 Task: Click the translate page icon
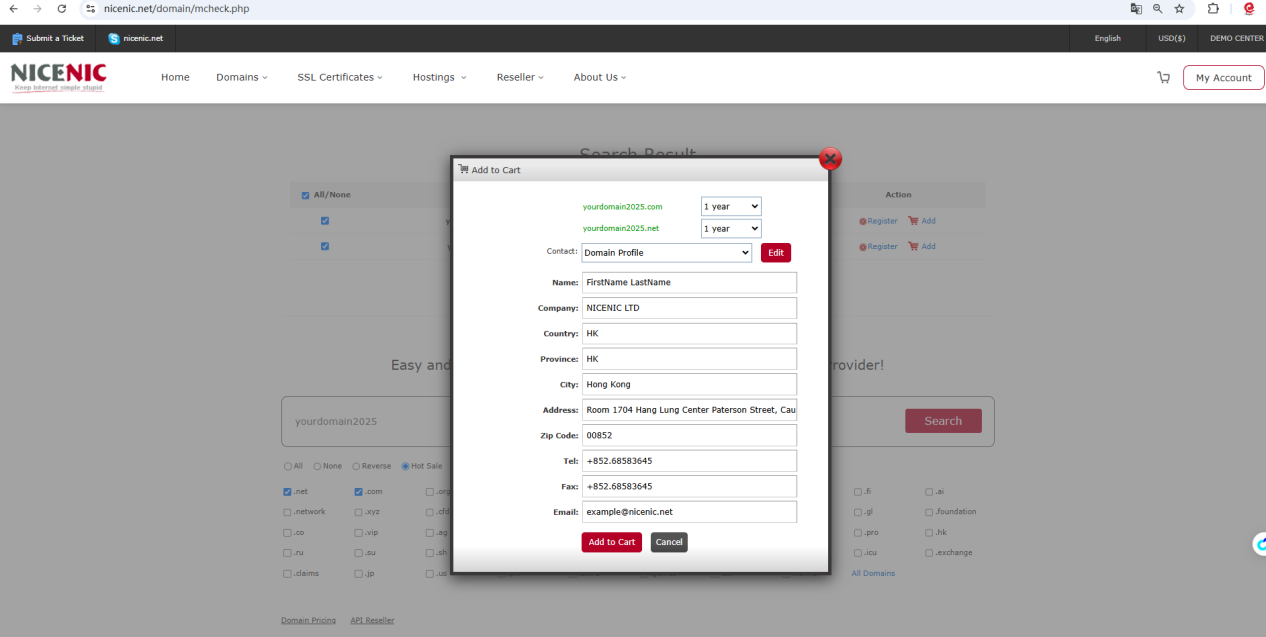coord(1136,9)
